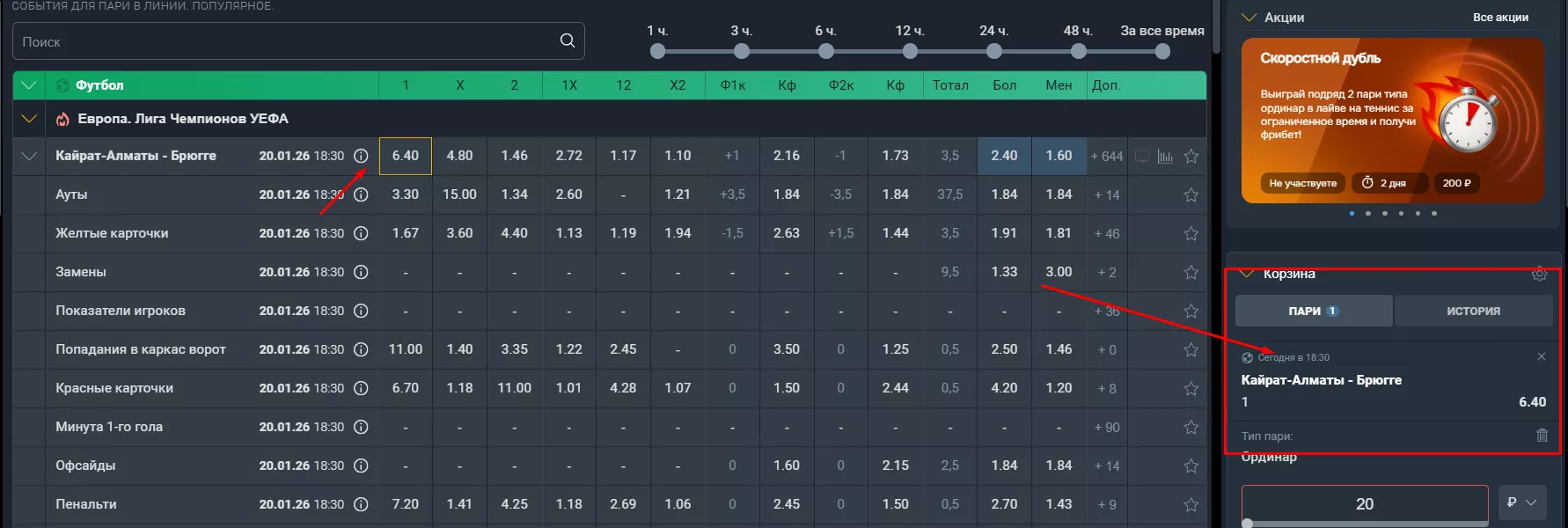Open basket settings gear icon
Screen dimensions: 1568x528
pyautogui.click(x=1539, y=275)
